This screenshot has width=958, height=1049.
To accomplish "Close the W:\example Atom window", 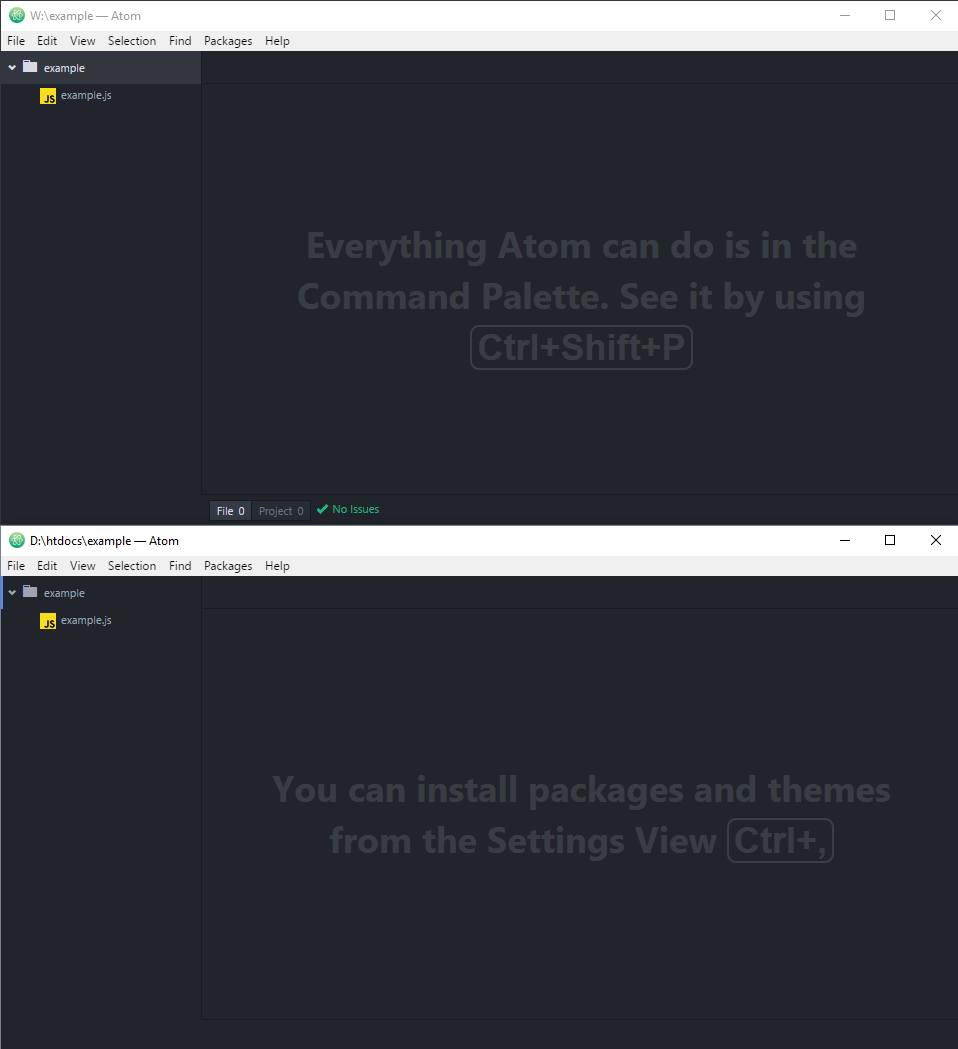I will point(935,15).
